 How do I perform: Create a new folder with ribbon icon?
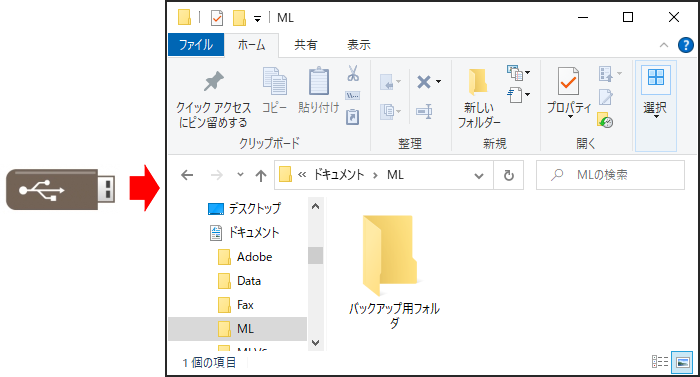click(478, 81)
